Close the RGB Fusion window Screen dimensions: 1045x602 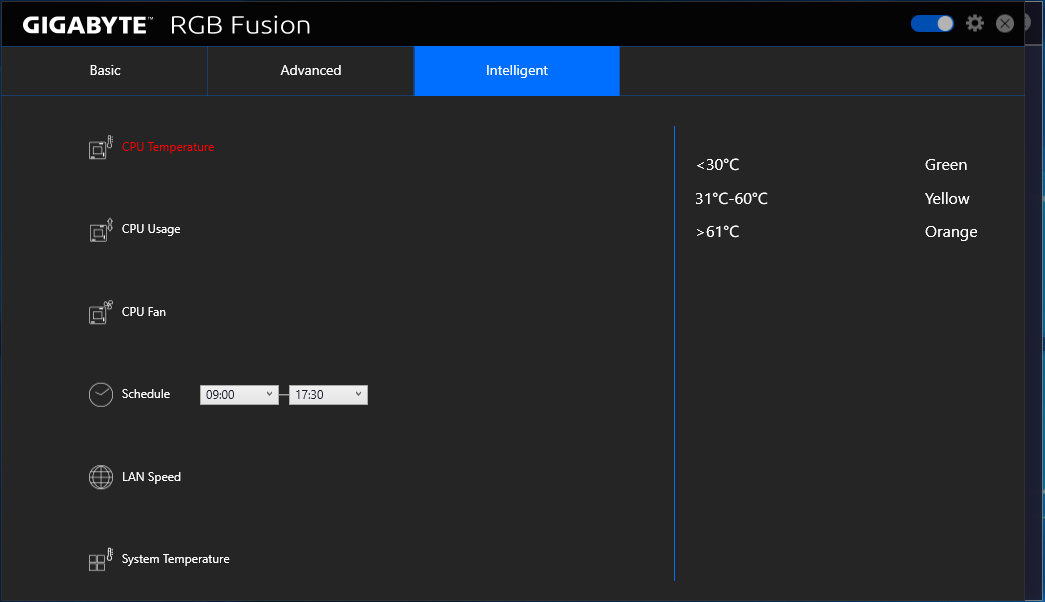(x=1005, y=24)
